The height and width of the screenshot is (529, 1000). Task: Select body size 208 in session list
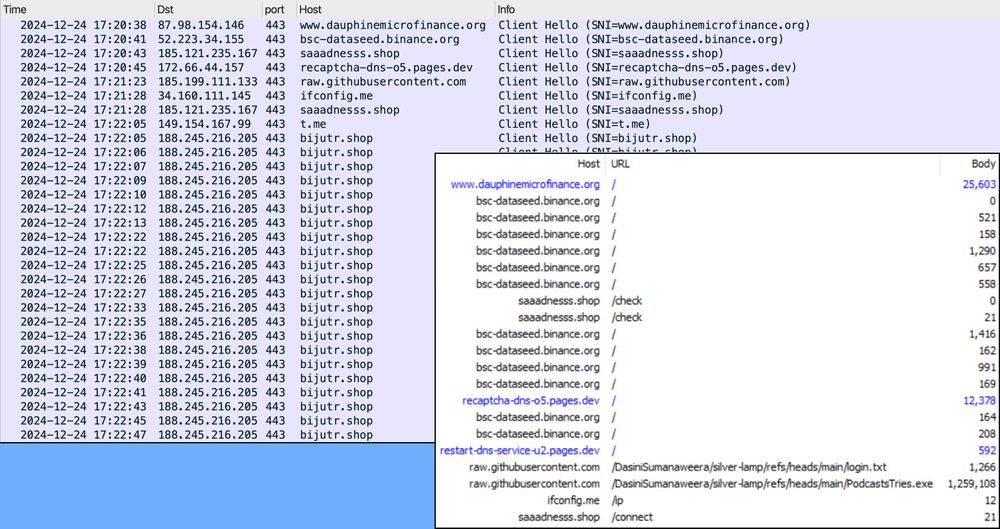[x=987, y=434]
